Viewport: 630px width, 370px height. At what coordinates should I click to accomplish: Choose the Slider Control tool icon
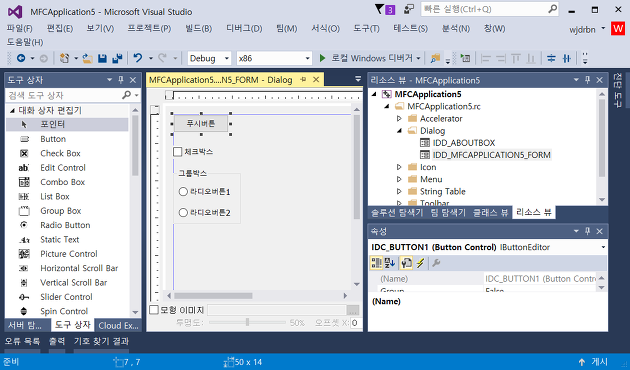(x=24, y=297)
